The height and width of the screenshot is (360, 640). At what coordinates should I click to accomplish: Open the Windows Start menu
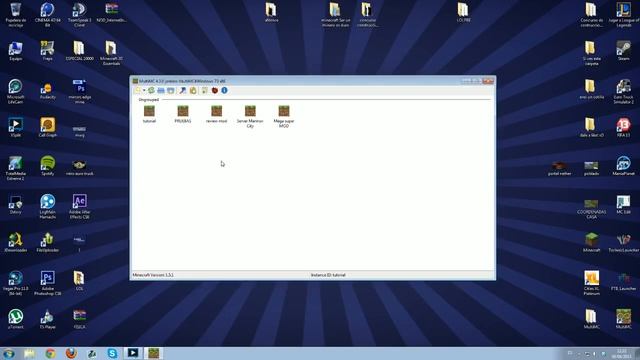[x=9, y=353]
